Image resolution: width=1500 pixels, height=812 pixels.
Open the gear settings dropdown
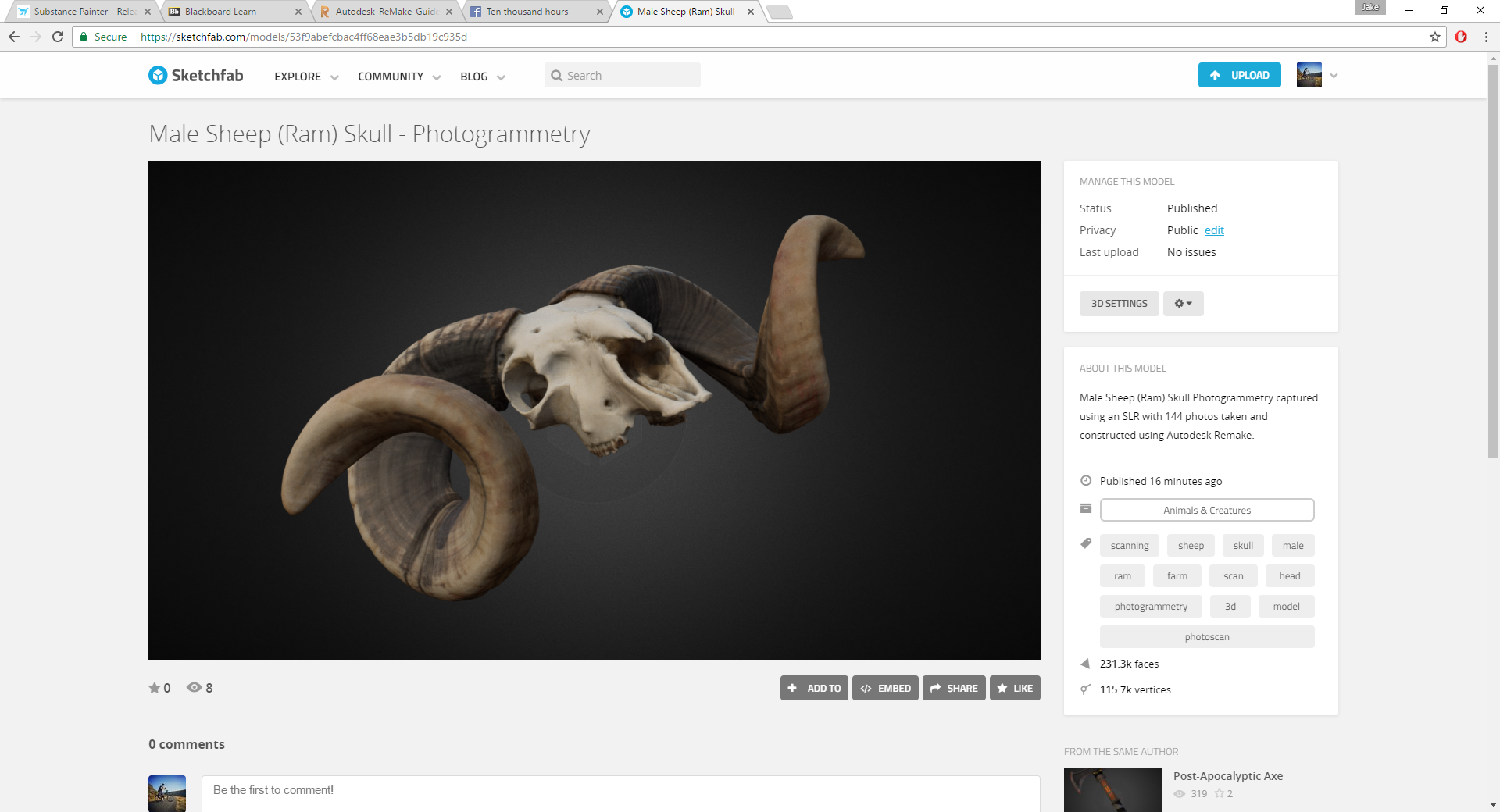pos(1184,304)
